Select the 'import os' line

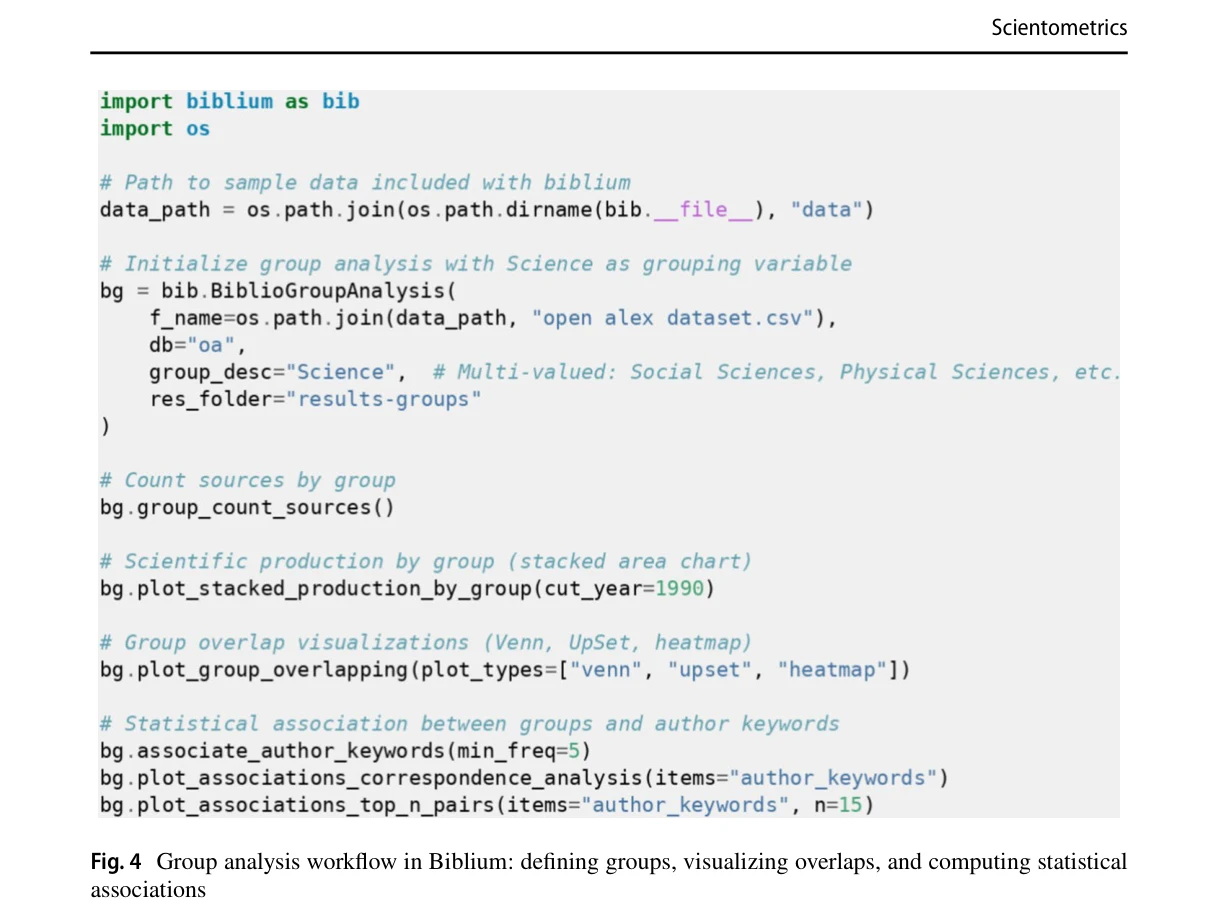155,129
